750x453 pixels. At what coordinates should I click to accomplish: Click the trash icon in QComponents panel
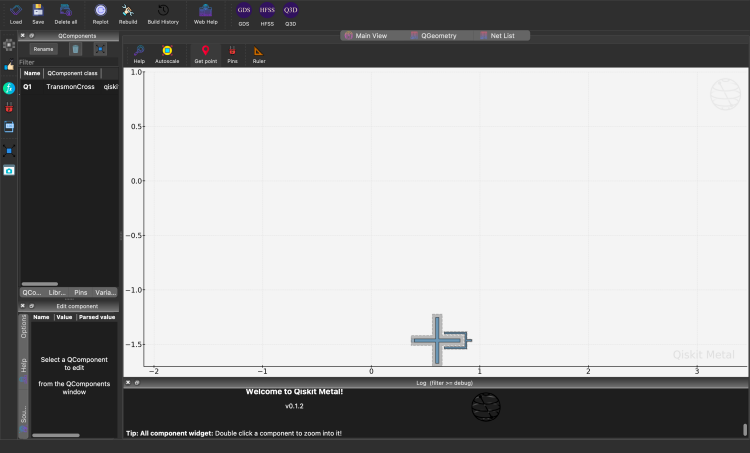tap(75, 49)
